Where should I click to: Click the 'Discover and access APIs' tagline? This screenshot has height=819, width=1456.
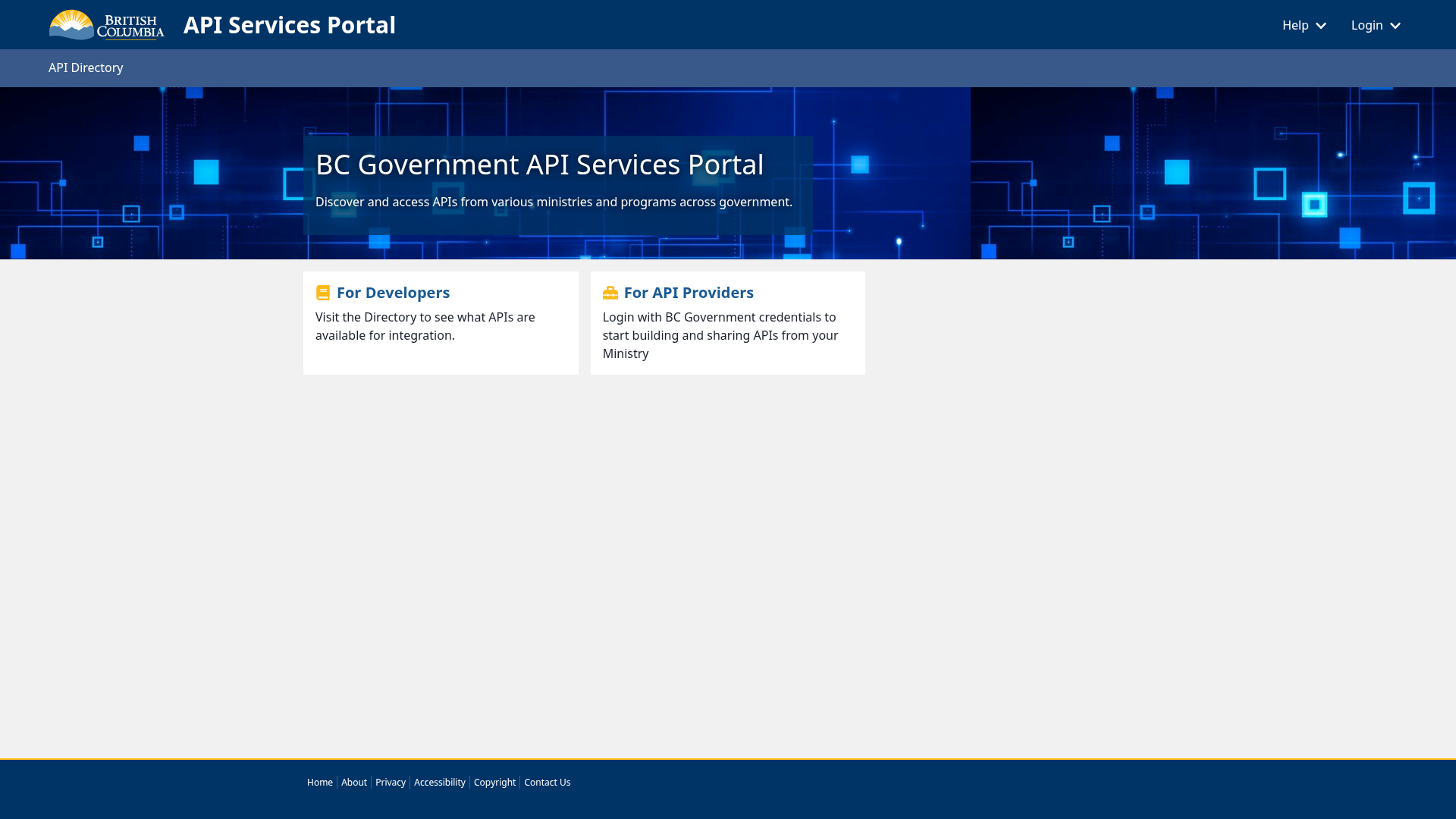coord(554,202)
